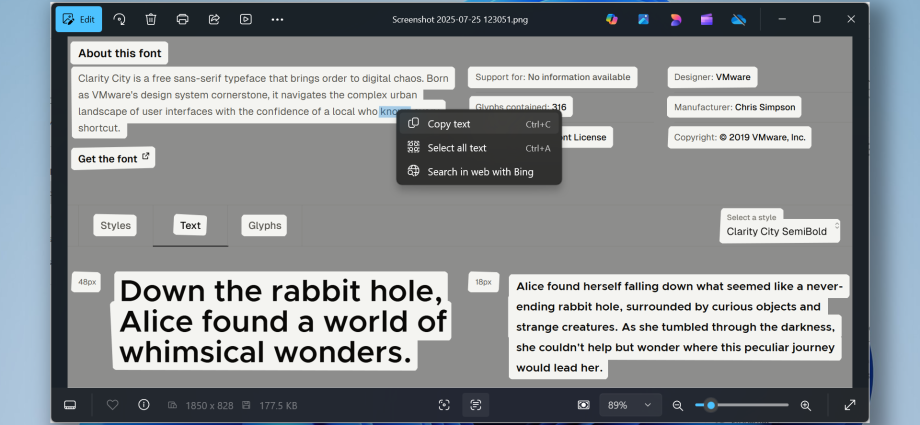Screen dimensions: 920x425
Task: Click the line 'would lead her.'
Action: [x=559, y=368]
